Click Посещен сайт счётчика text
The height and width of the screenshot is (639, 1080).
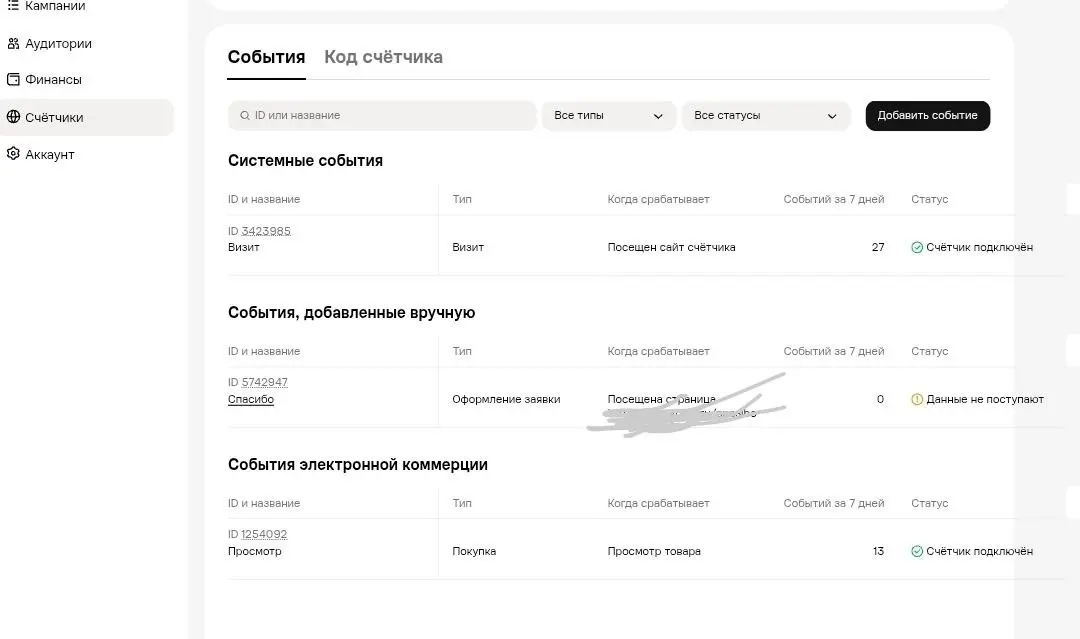[672, 247]
